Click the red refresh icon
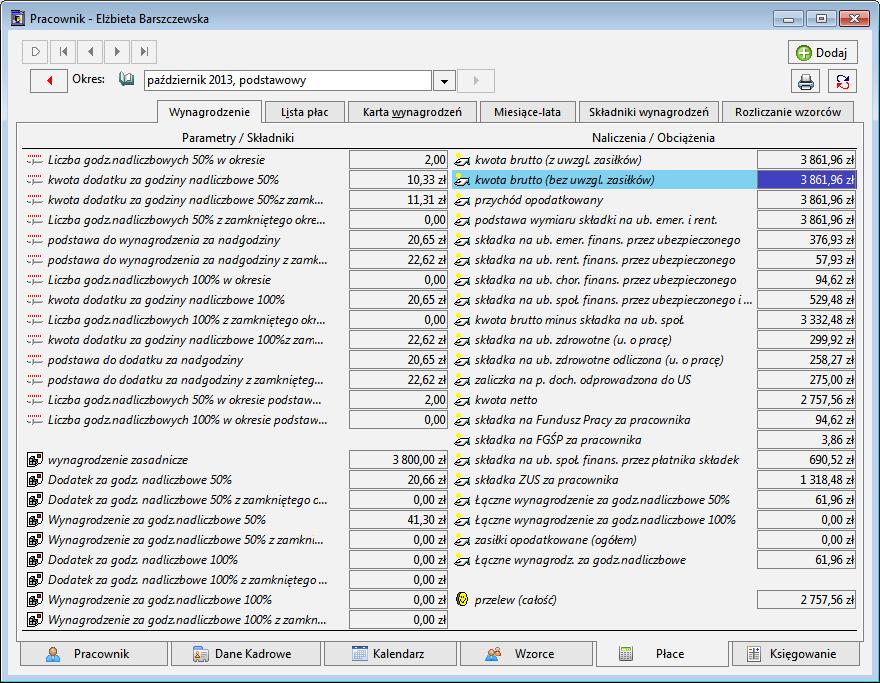The width and height of the screenshot is (880, 683). [x=842, y=81]
